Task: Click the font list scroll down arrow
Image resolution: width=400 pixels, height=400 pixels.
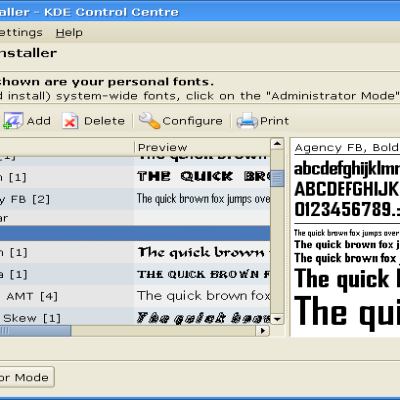Action: 277,319
